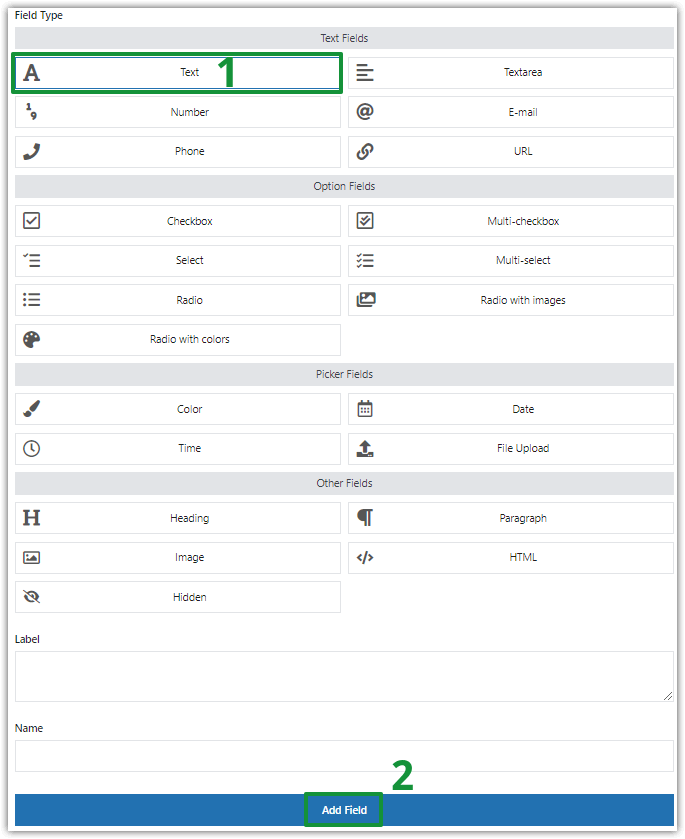Select the URL chain-link icon
The image size is (685, 839).
(365, 151)
